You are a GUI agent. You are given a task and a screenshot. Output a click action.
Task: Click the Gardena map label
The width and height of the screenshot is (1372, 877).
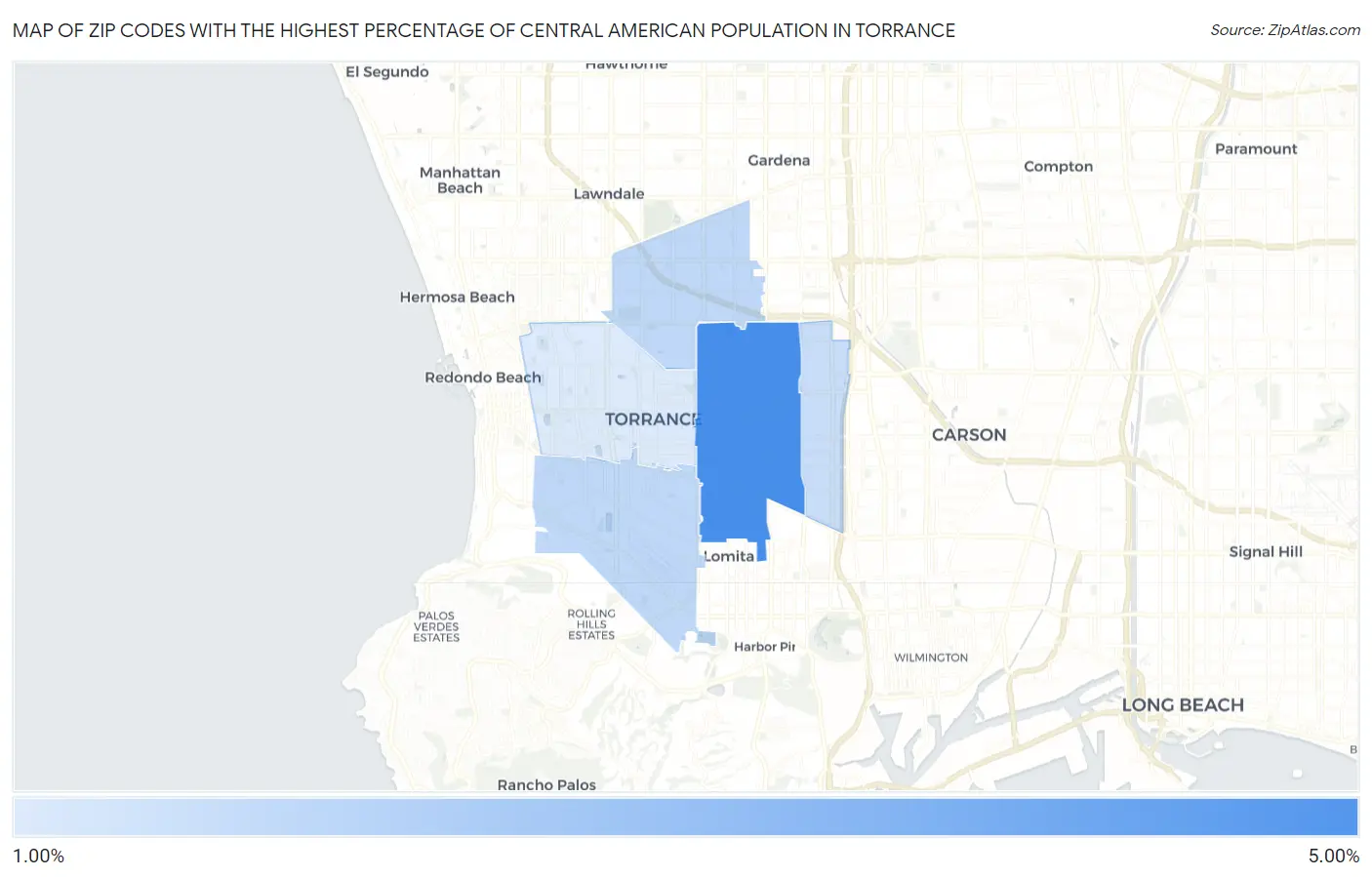[779, 160]
